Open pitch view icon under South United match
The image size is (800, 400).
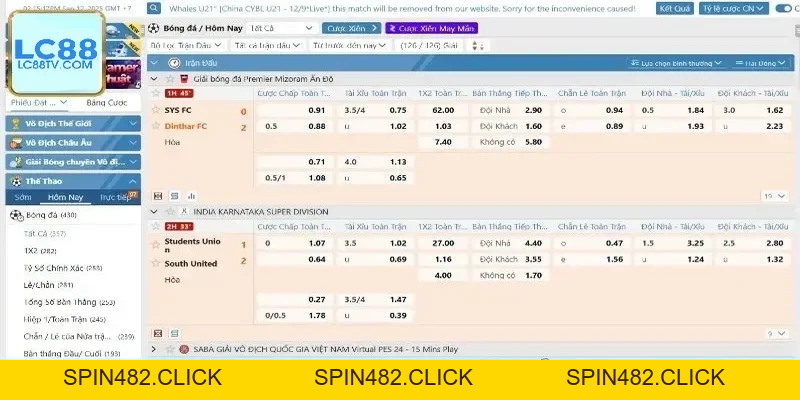(x=158, y=334)
